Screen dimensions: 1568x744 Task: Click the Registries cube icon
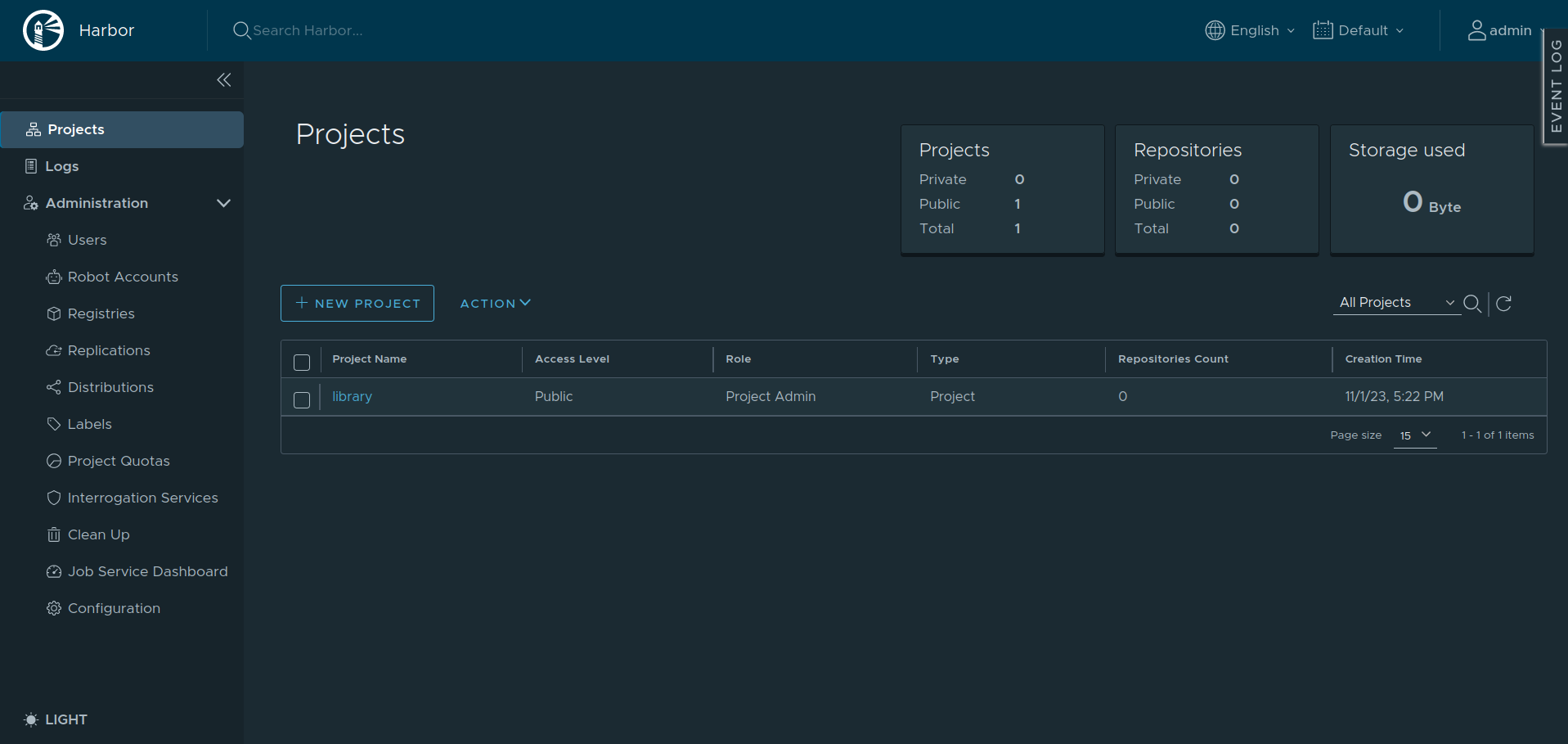pos(54,313)
